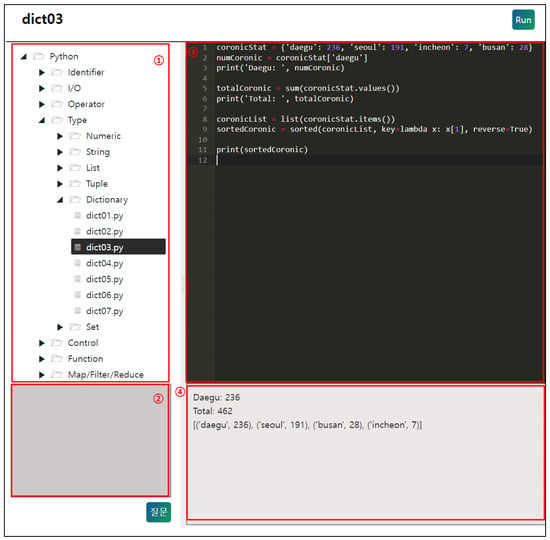Expand the Numeric folder arrow

click(60, 136)
